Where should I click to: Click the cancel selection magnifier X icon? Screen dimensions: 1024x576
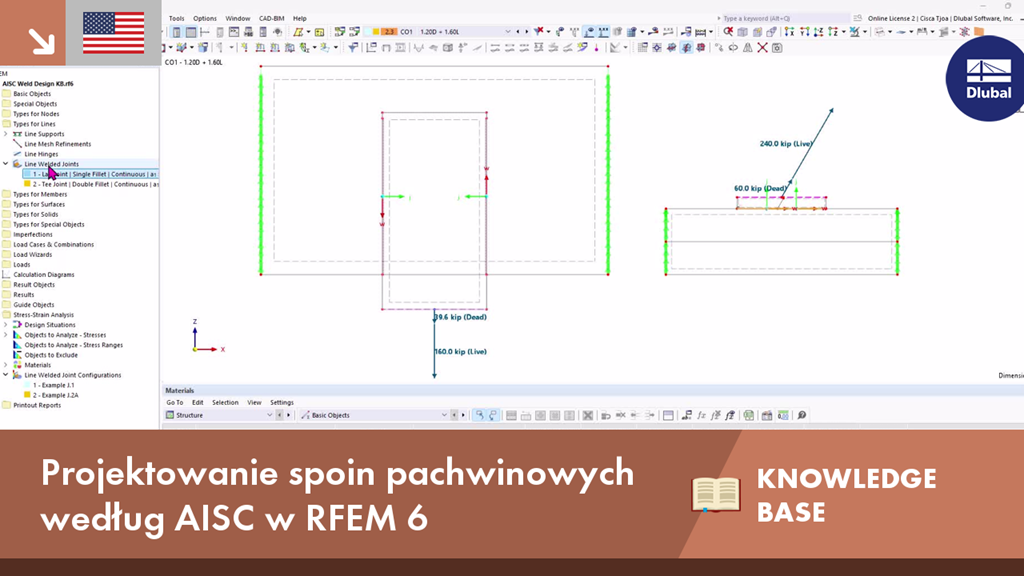tap(728, 31)
